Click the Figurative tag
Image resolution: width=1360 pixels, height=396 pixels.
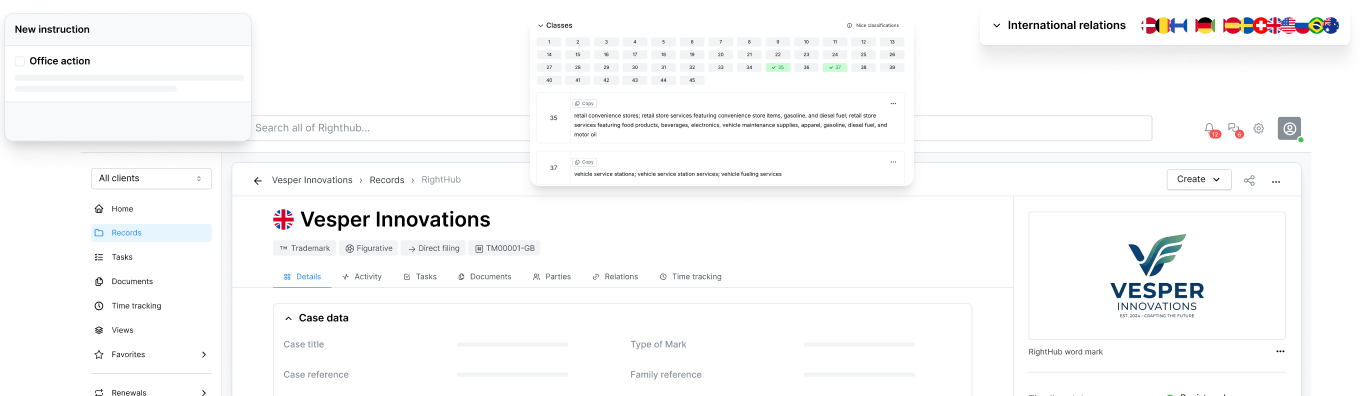[368, 248]
